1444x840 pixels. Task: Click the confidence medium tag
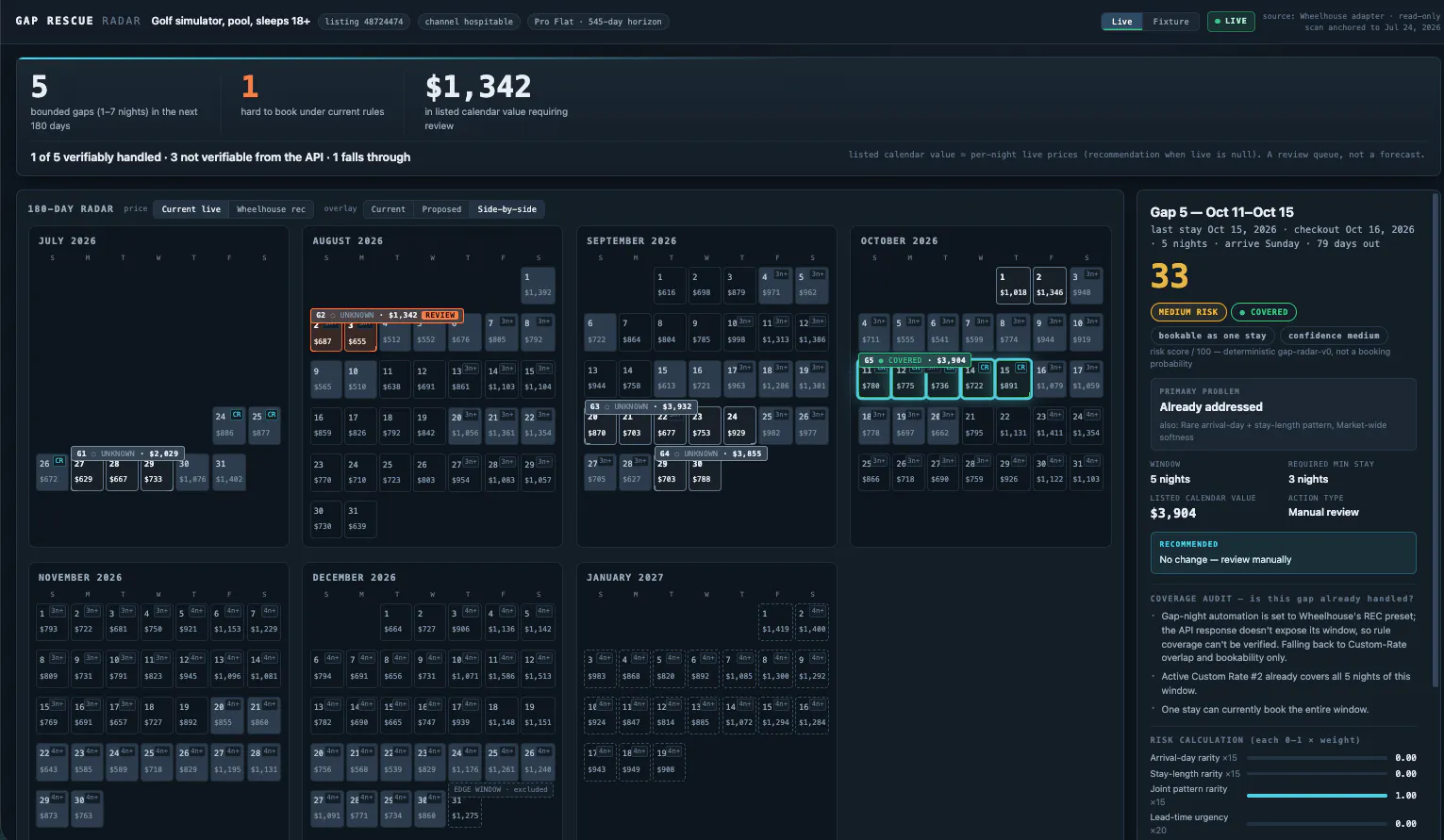coord(1334,336)
